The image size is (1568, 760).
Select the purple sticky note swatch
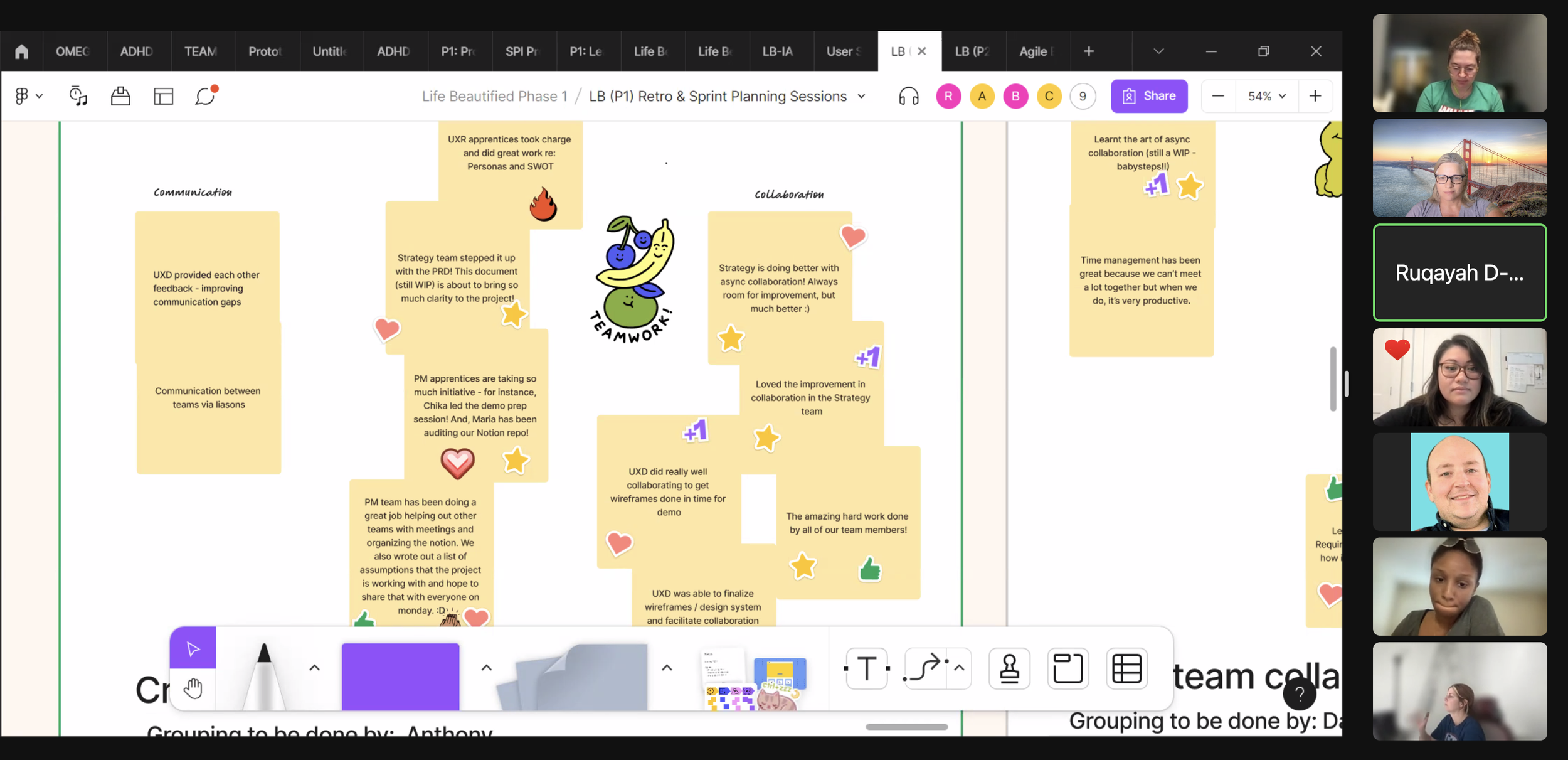pyautogui.click(x=400, y=676)
